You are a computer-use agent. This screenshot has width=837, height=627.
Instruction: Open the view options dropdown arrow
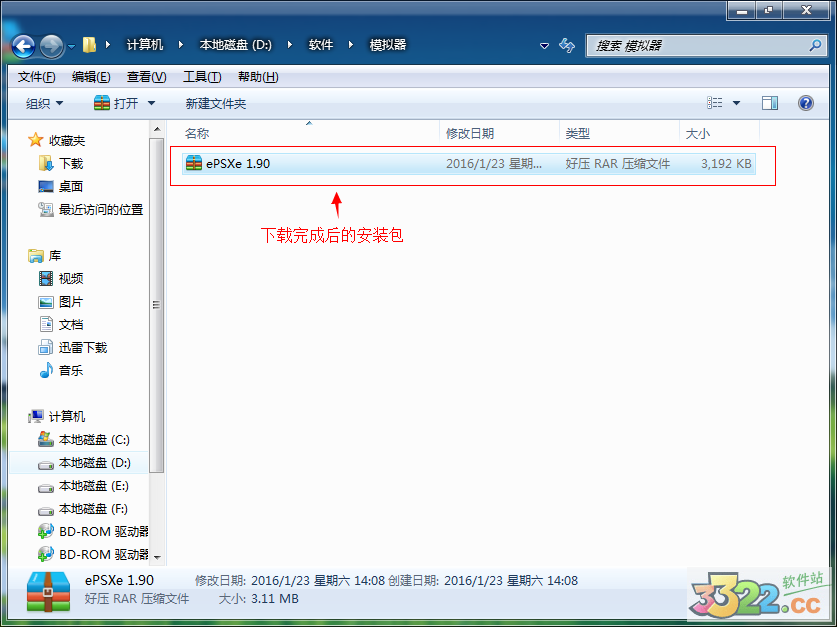736,103
